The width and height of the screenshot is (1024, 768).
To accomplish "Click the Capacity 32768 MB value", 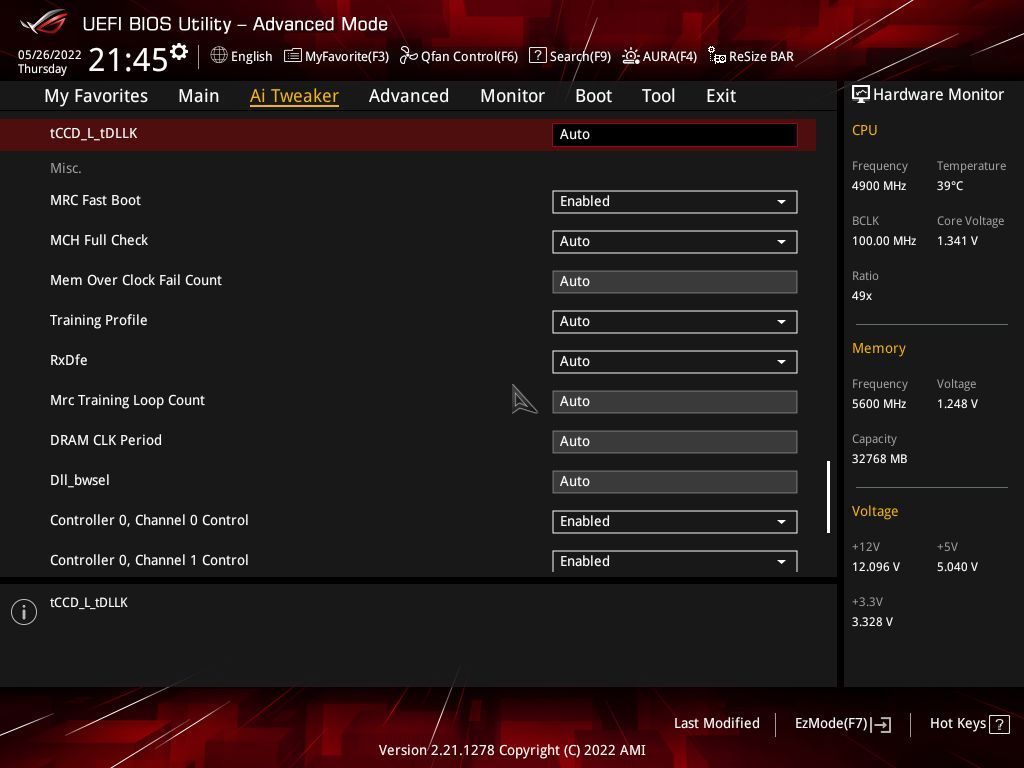I will point(879,459).
